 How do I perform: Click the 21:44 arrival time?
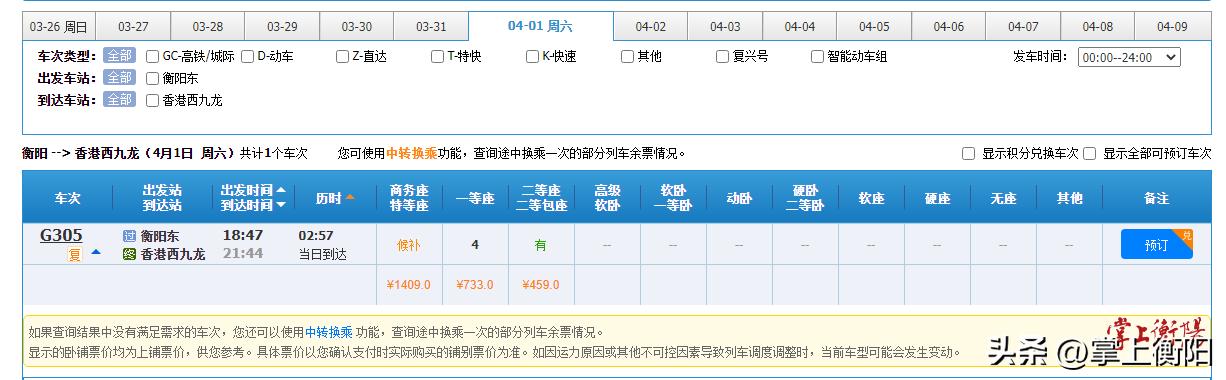click(242, 254)
